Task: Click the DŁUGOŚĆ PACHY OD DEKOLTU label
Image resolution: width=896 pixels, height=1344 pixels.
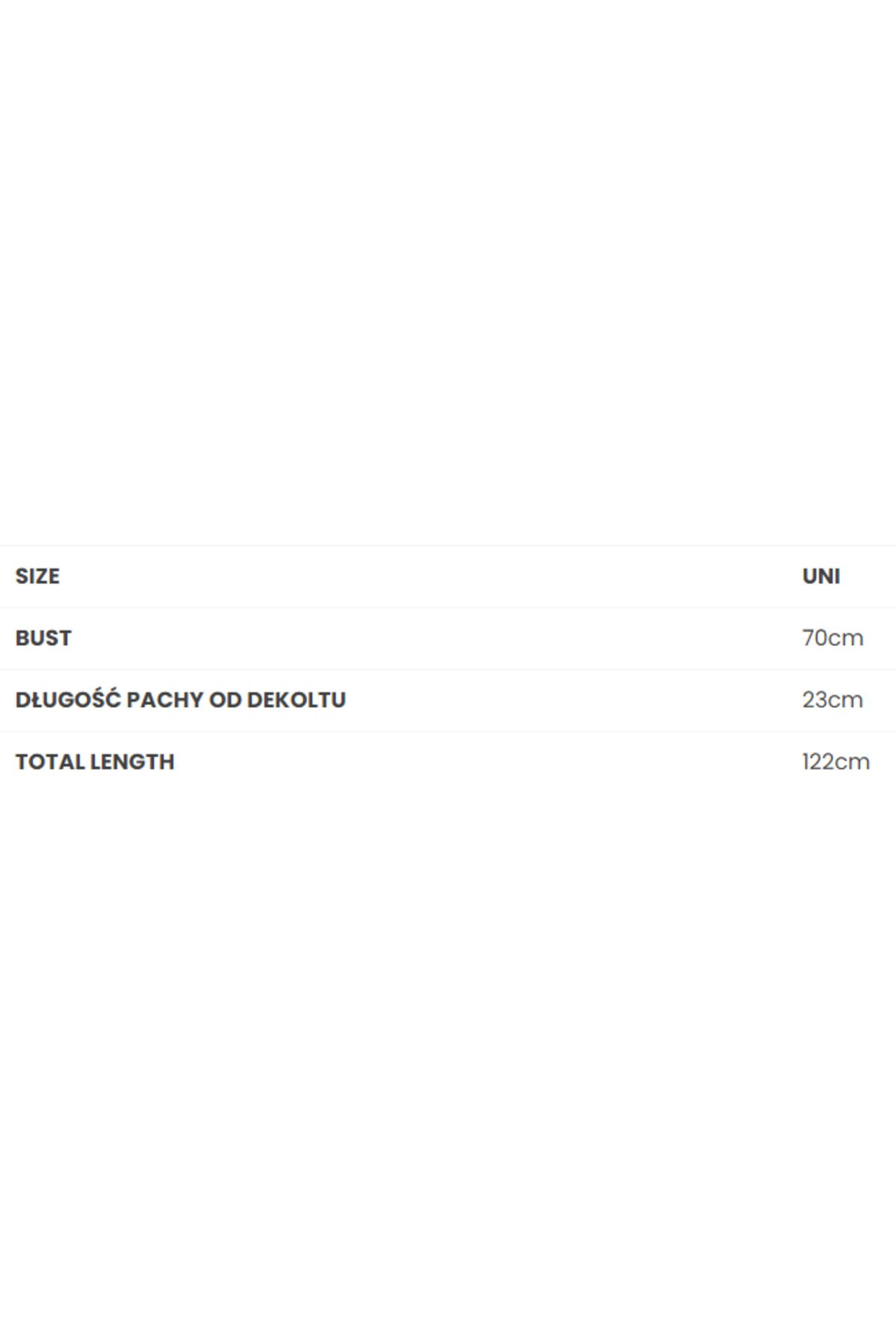Action: pos(181,700)
